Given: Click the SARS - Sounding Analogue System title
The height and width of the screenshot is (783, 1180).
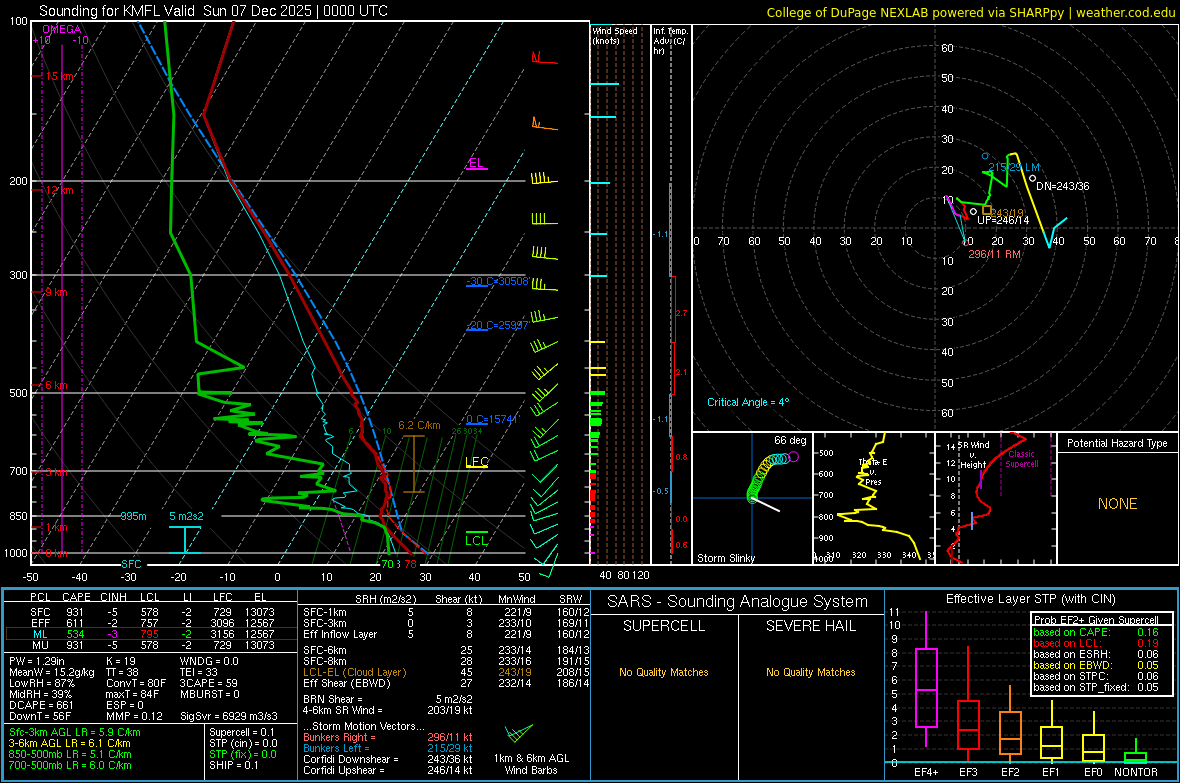Looking at the screenshot, I should (738, 602).
